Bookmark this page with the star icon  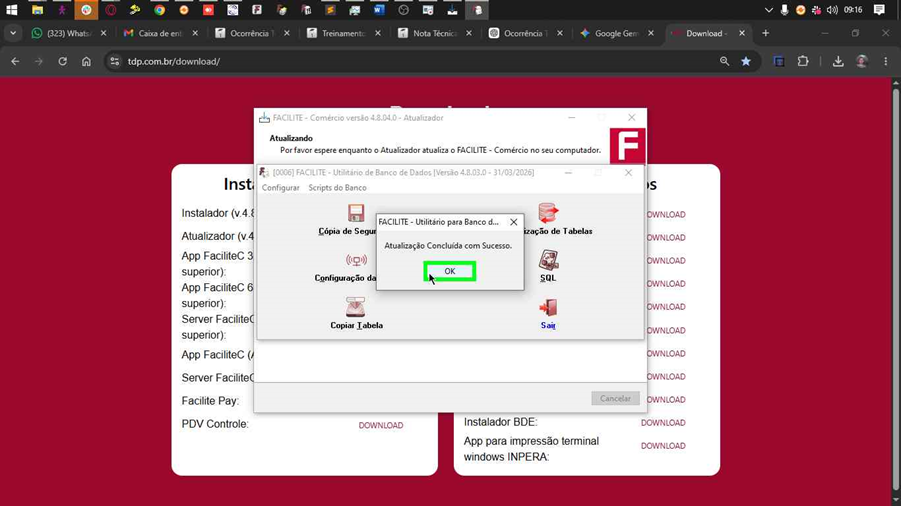[x=746, y=61]
